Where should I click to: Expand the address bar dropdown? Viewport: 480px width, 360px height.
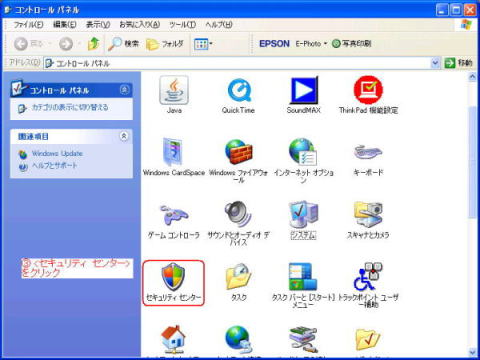[x=435, y=63]
